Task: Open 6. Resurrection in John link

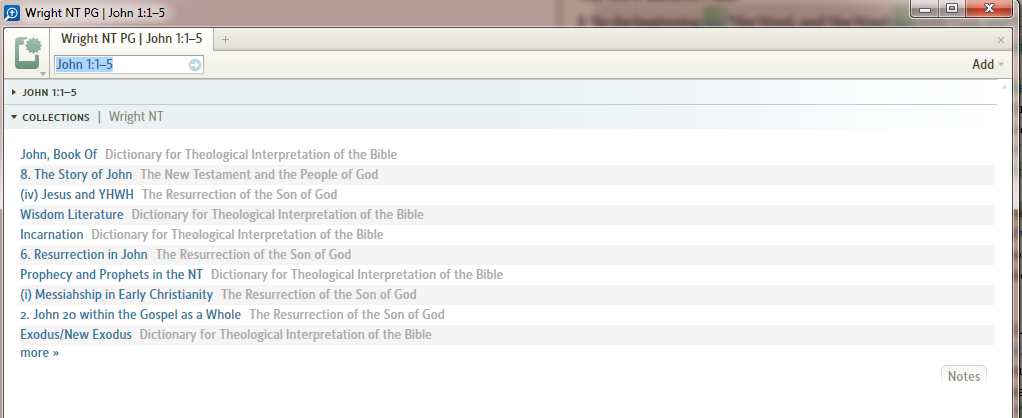Action: (x=84, y=254)
